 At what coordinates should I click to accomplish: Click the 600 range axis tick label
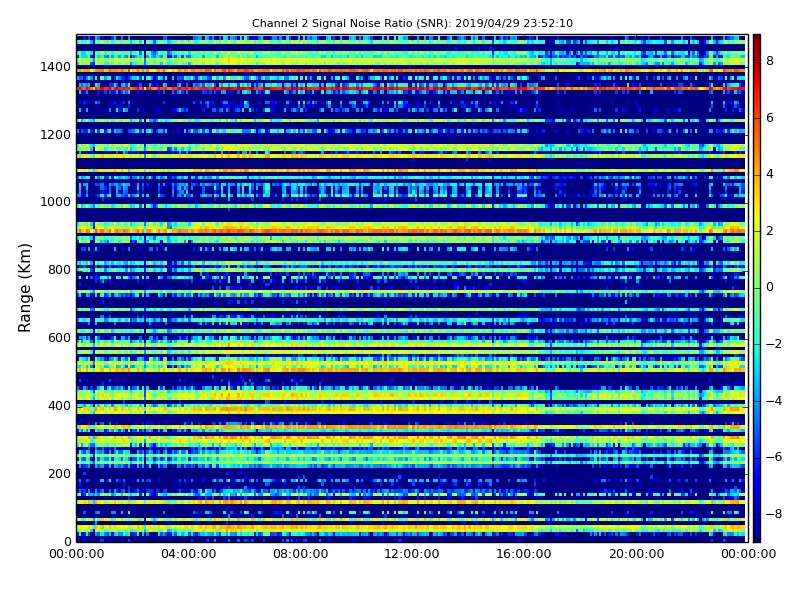pos(59,338)
